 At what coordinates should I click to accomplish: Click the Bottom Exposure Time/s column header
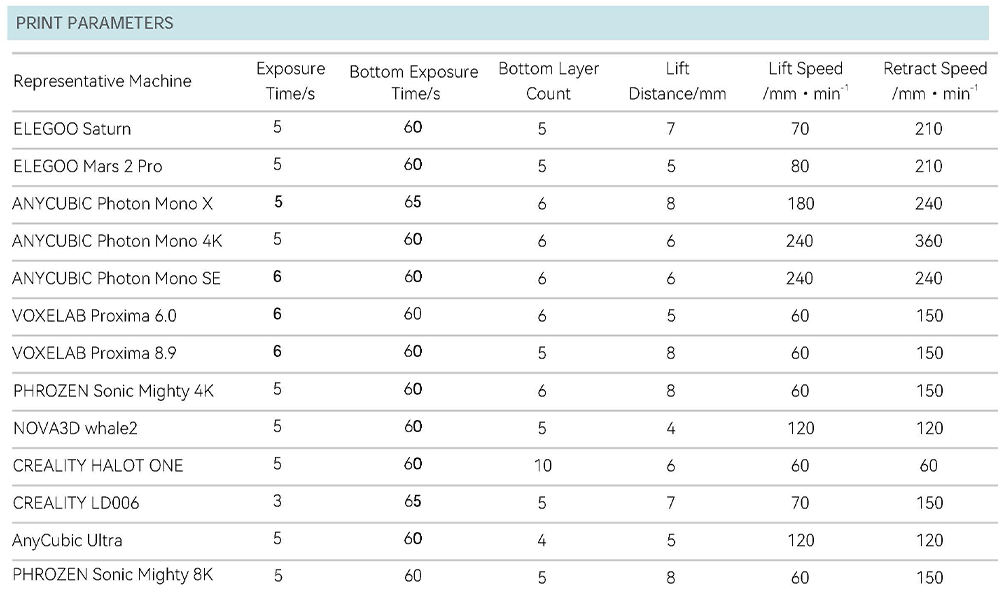pyautogui.click(x=414, y=82)
